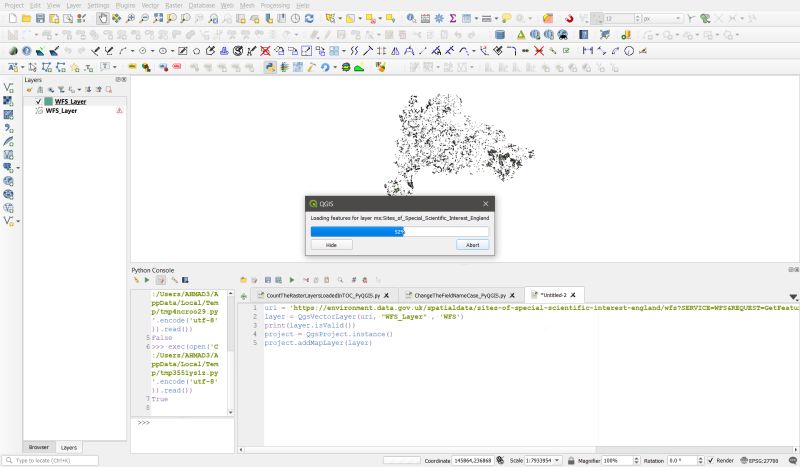Image resolution: width=800 pixels, height=467 pixels.
Task: Switch to CountTheRasterLayersLoadedInTOC_PyQGIS.py tab
Action: 323,296
